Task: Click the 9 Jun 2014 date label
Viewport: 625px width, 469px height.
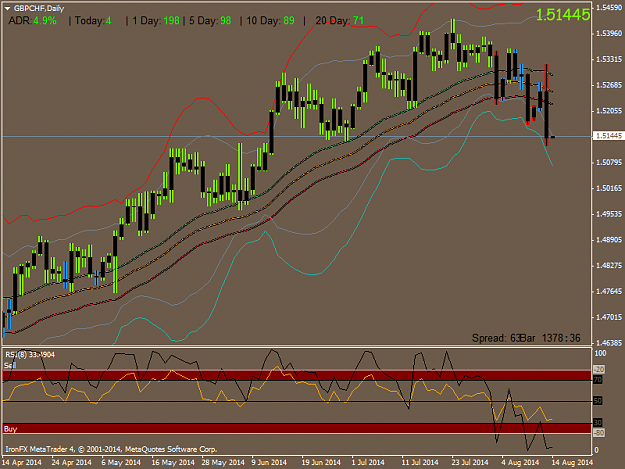Action: 269,463
